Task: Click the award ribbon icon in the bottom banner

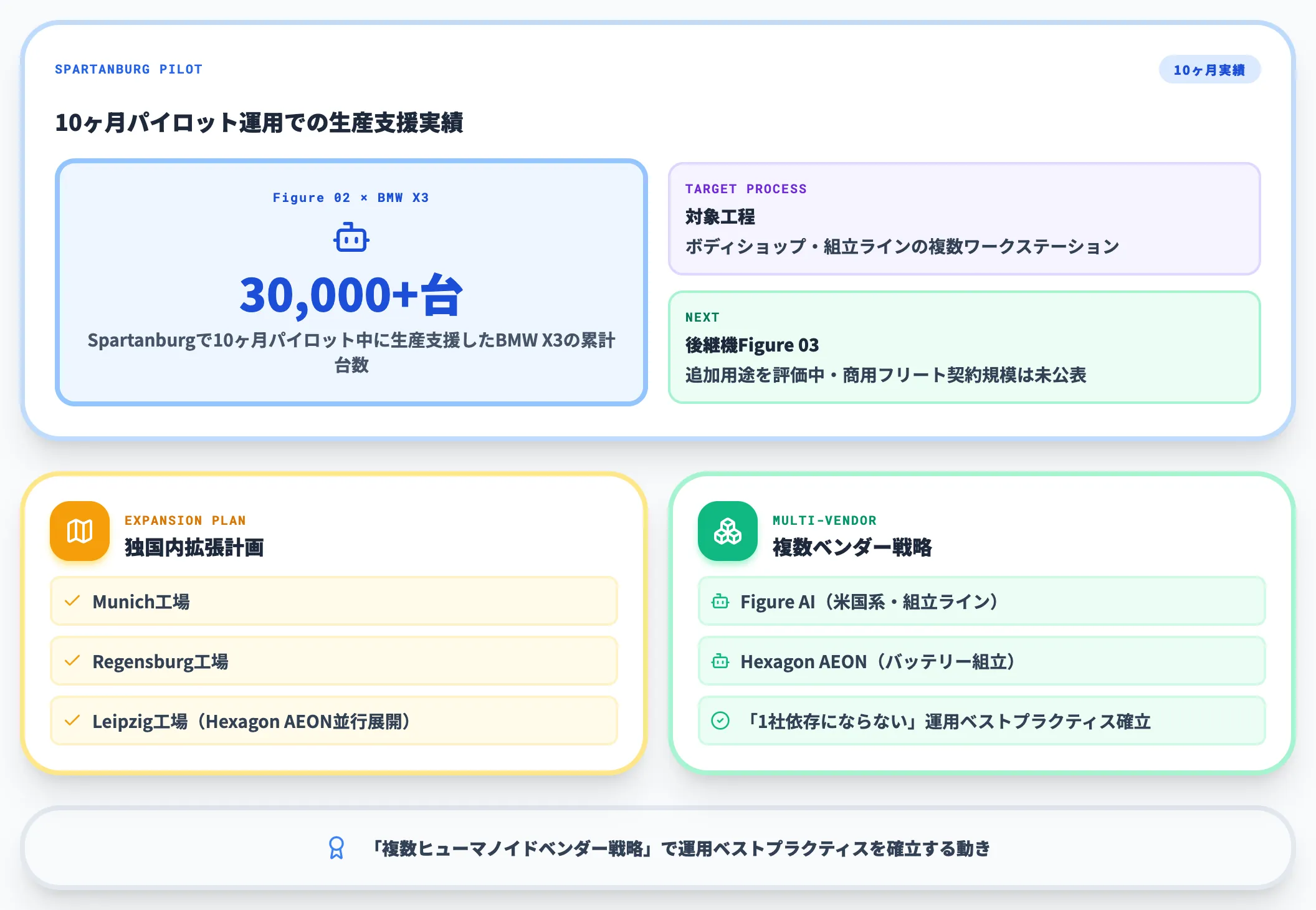Action: (x=336, y=848)
